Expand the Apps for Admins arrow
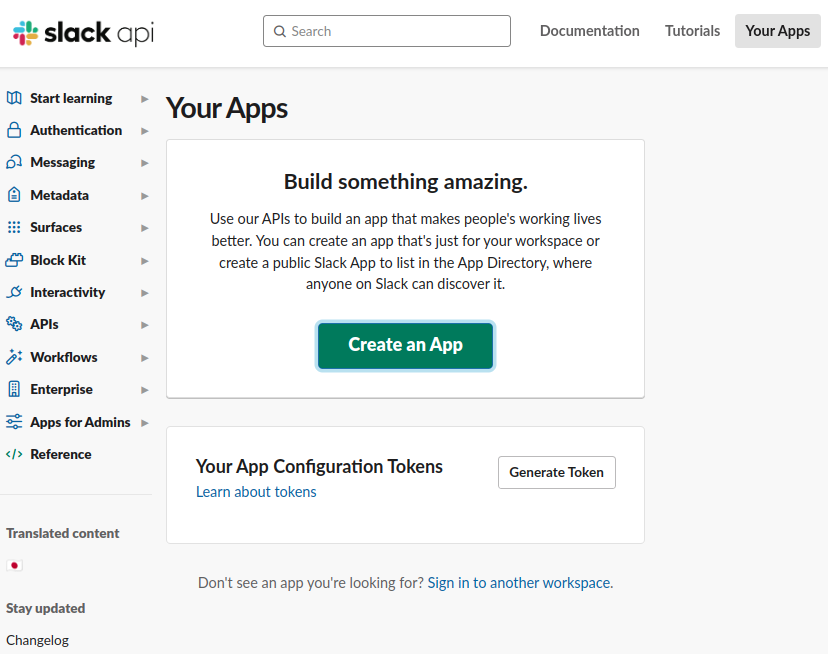The height and width of the screenshot is (654, 828). click(x=145, y=423)
